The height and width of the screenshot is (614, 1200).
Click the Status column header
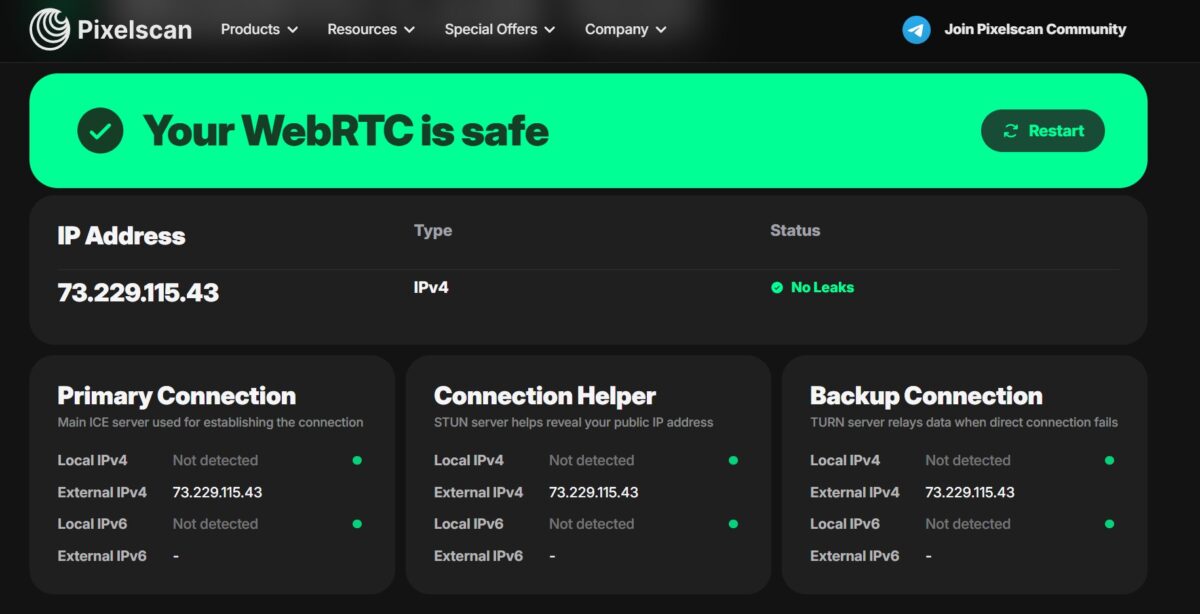click(x=795, y=230)
